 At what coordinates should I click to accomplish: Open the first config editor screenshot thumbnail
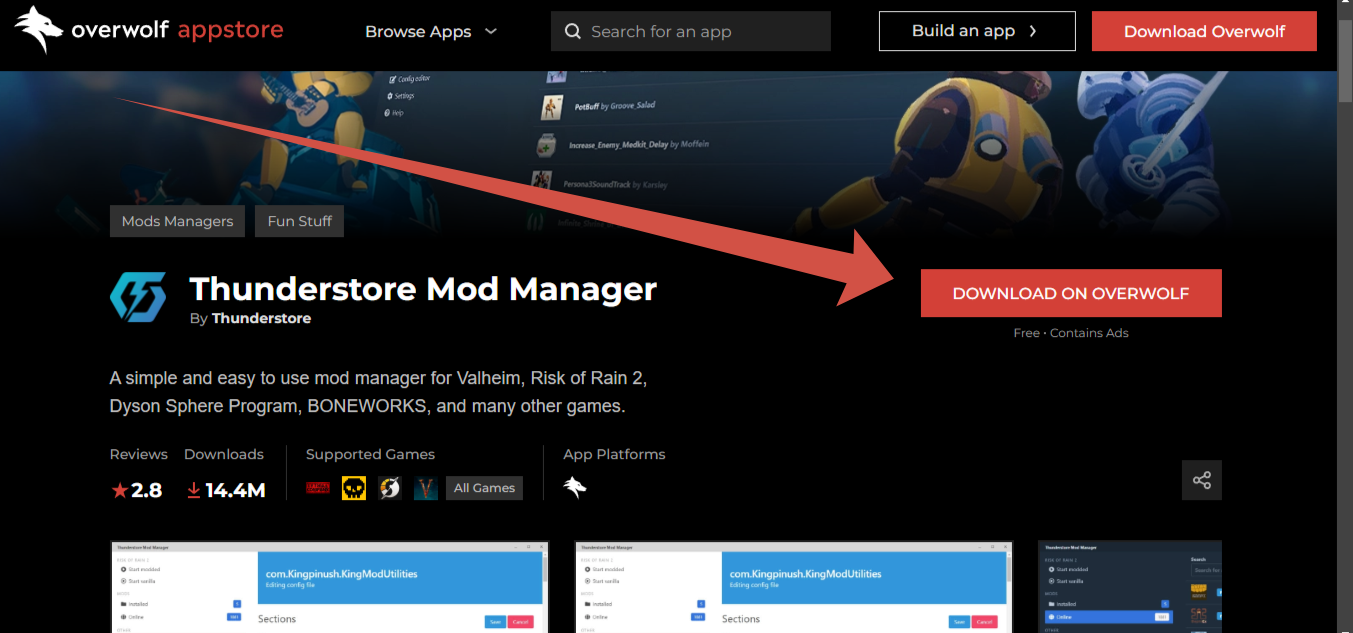[330, 587]
